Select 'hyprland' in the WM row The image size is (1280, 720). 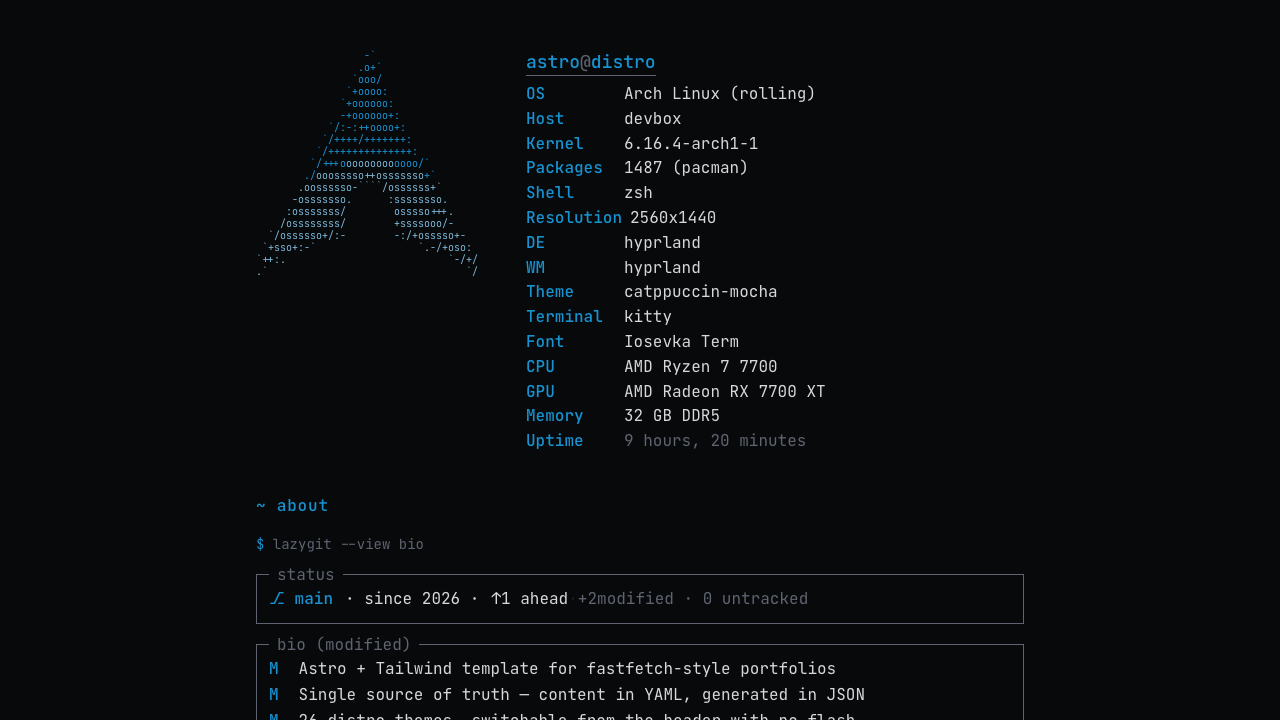(662, 268)
